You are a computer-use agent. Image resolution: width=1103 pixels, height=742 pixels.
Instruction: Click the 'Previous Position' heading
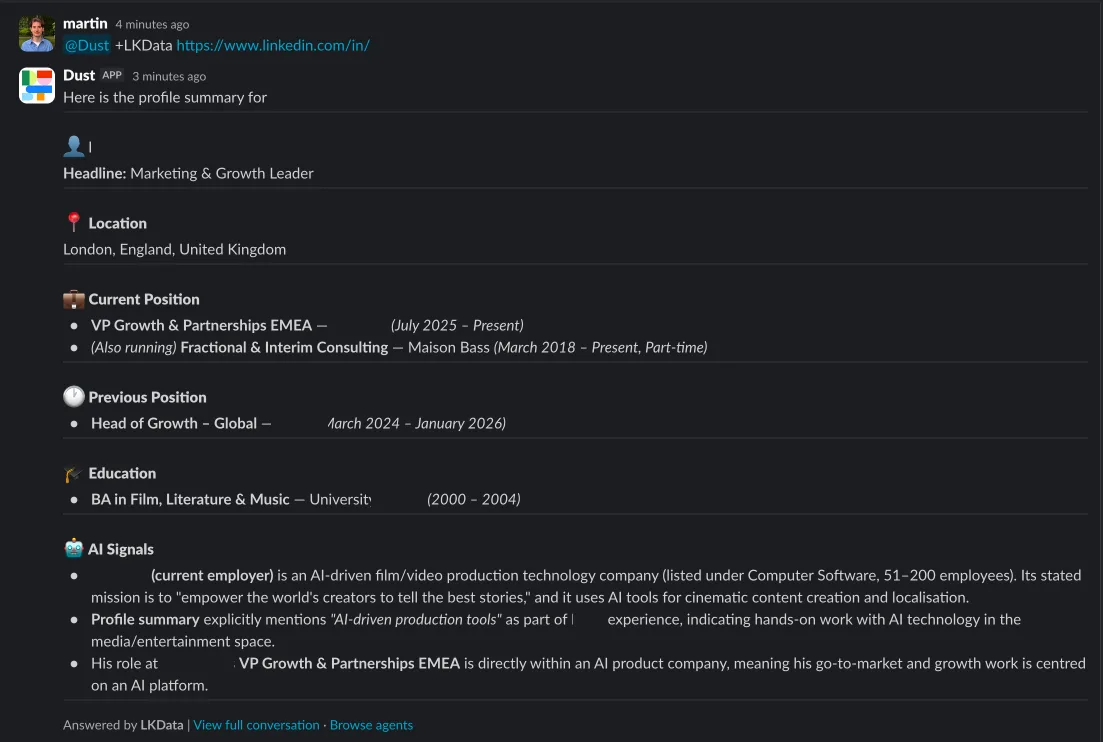[x=148, y=397]
